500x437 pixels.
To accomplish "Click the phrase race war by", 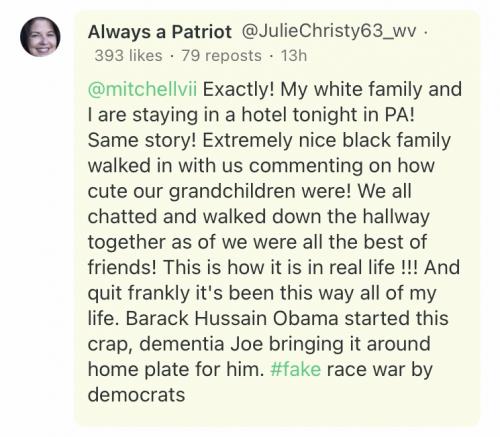I will [x=380, y=370].
